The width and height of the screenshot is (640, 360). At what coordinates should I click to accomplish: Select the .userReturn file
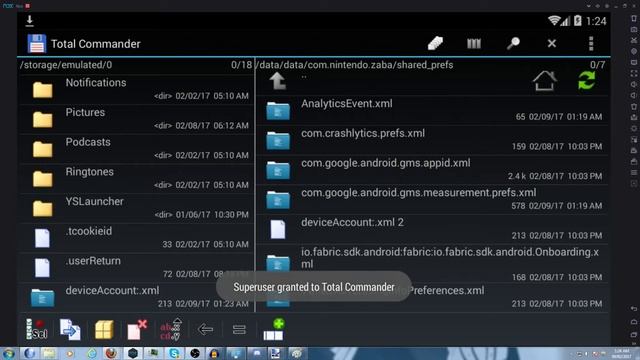click(x=136, y=268)
